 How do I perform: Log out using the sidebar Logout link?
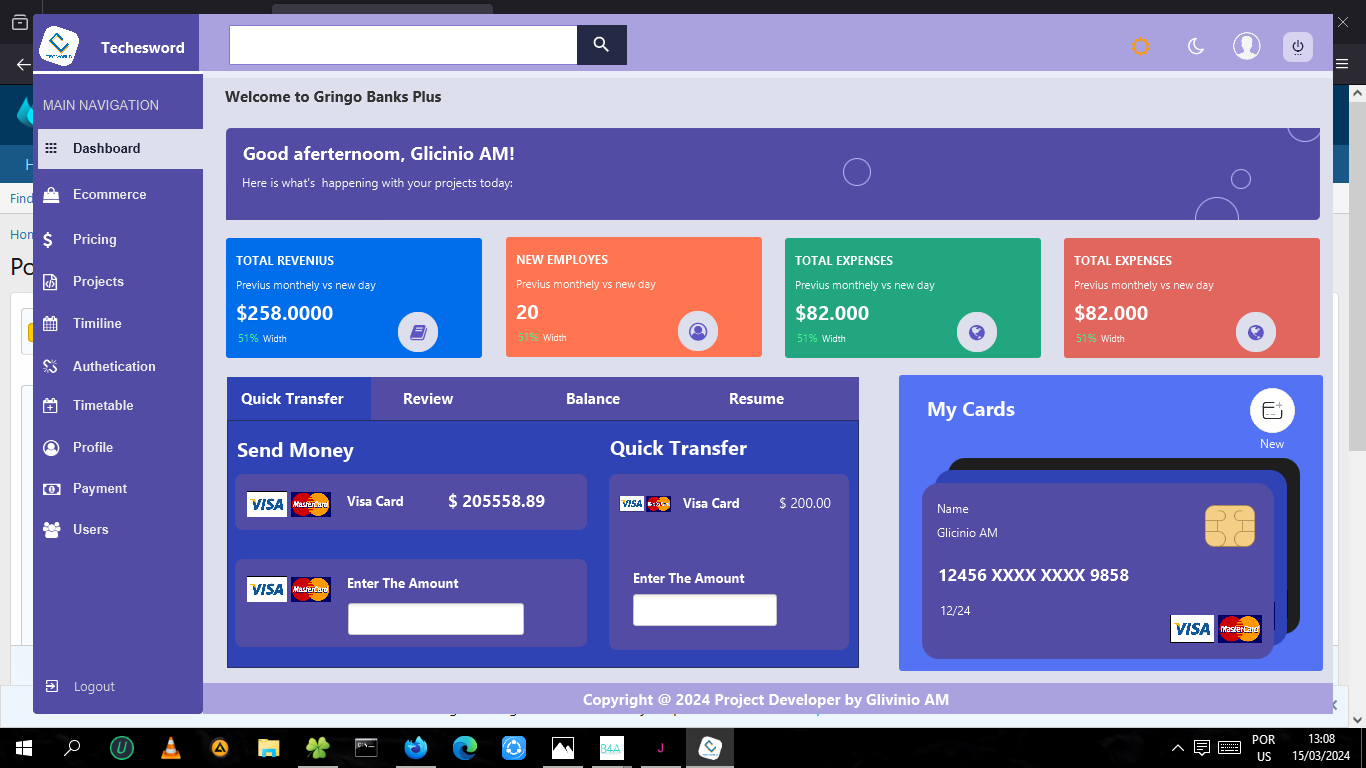pos(81,687)
